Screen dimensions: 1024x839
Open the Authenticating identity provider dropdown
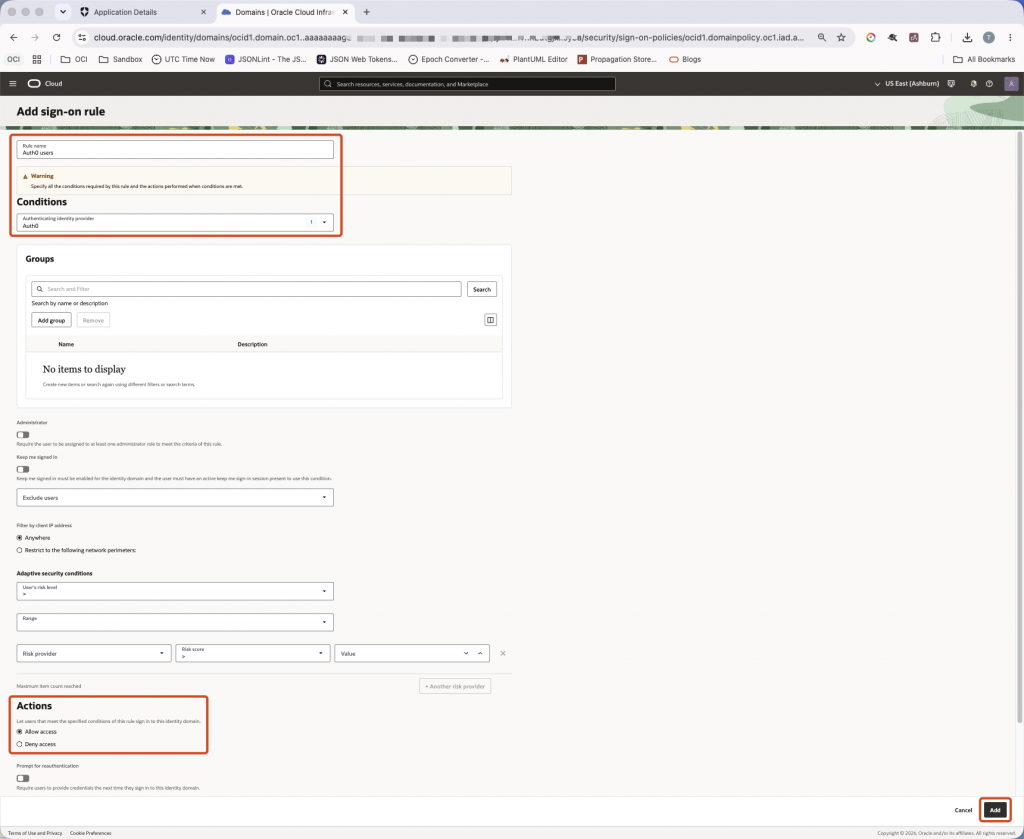point(175,222)
